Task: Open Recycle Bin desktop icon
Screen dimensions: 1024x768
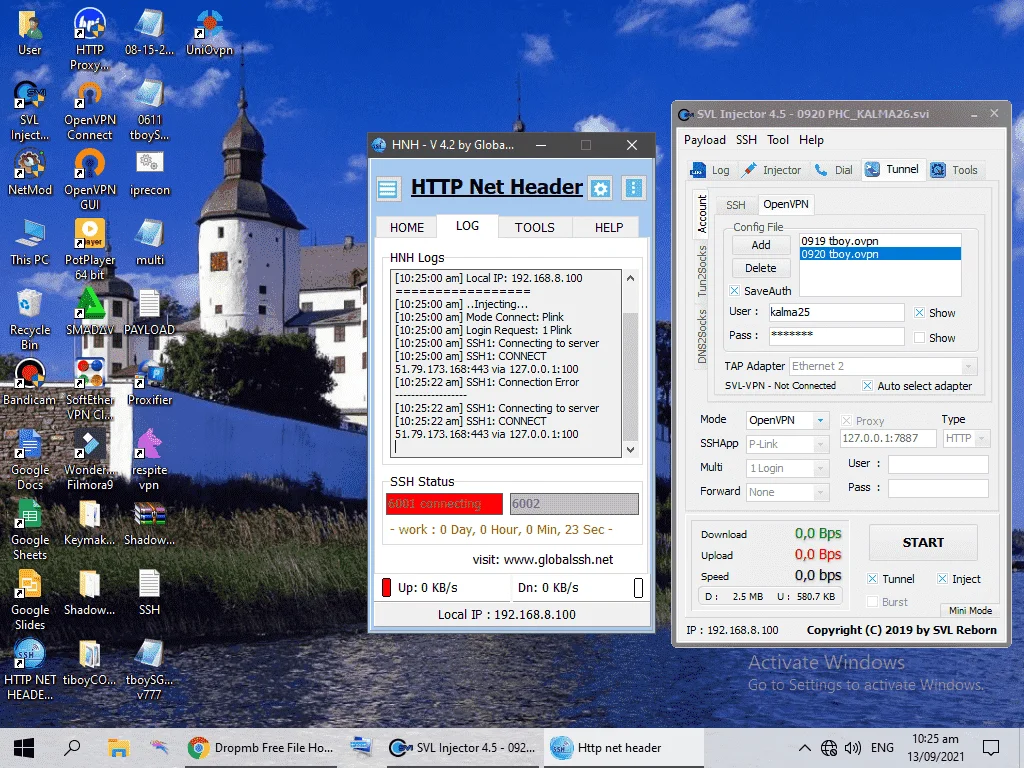Action: (29, 319)
